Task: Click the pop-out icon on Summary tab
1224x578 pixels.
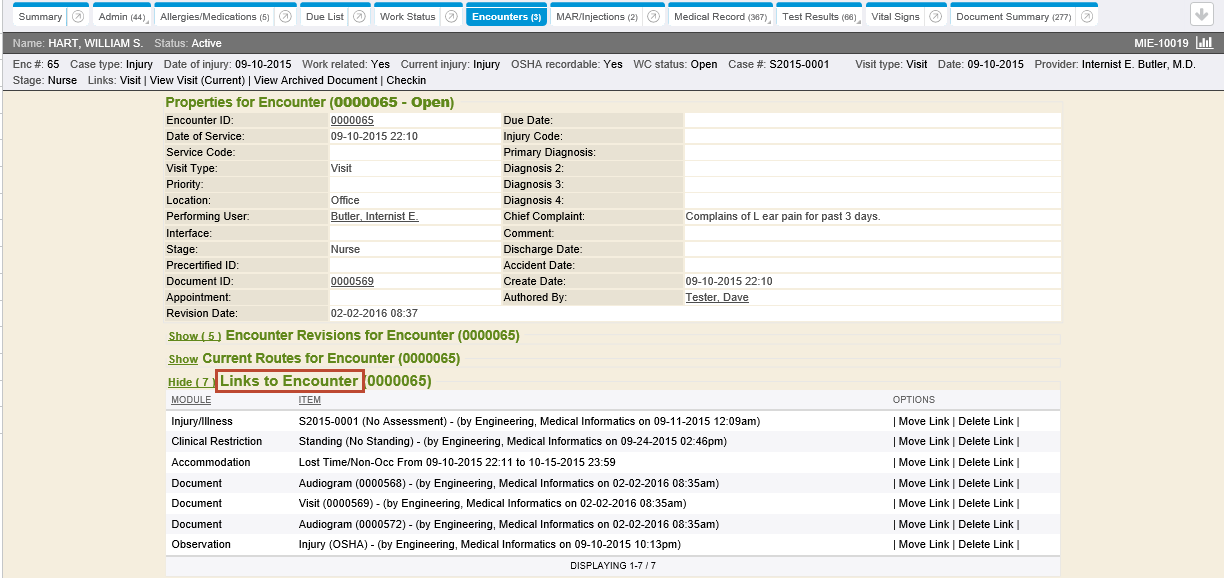Action: coord(77,17)
